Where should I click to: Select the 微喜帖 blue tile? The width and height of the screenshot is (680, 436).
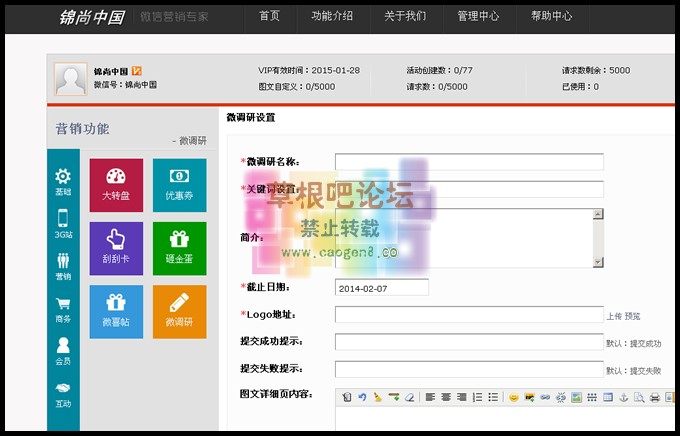[x=116, y=312]
